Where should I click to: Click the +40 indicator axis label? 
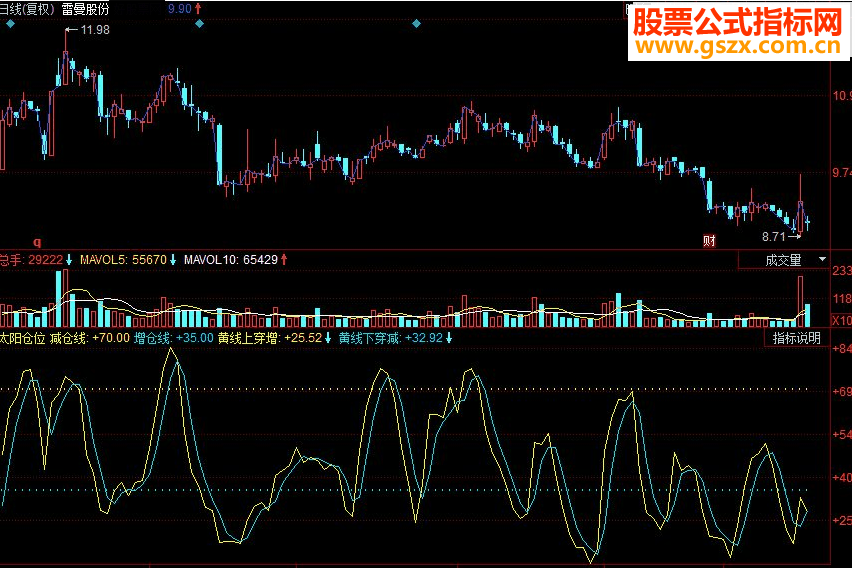tap(842, 477)
